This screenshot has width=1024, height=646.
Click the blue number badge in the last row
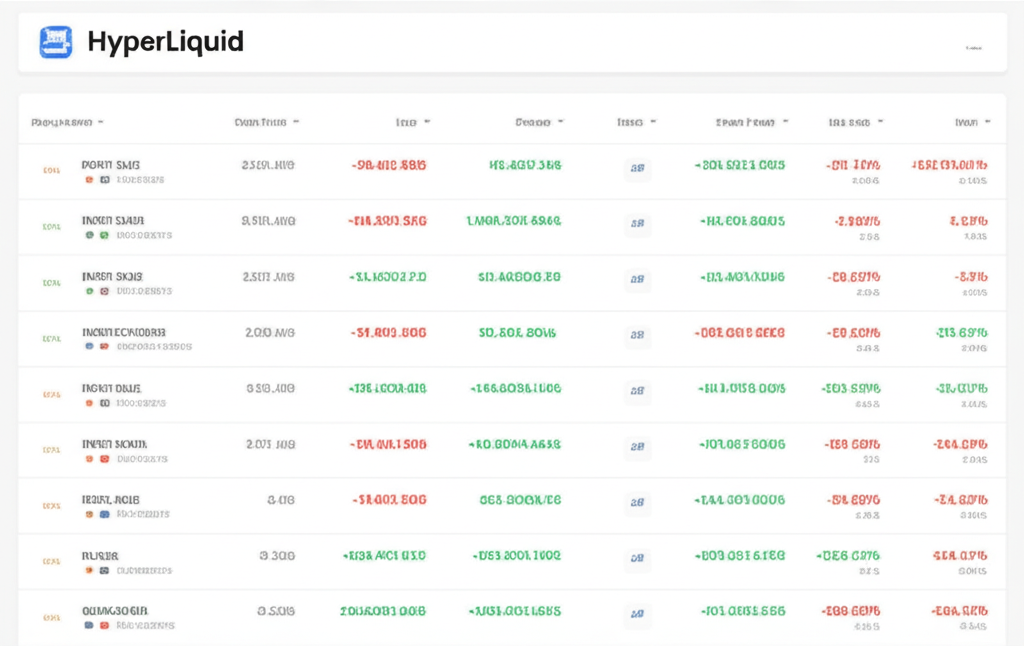point(637,614)
